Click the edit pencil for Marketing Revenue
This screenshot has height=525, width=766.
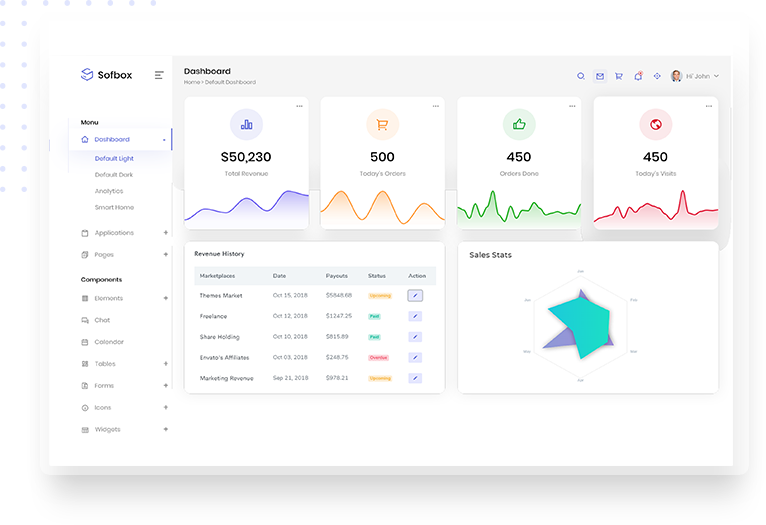[415, 378]
